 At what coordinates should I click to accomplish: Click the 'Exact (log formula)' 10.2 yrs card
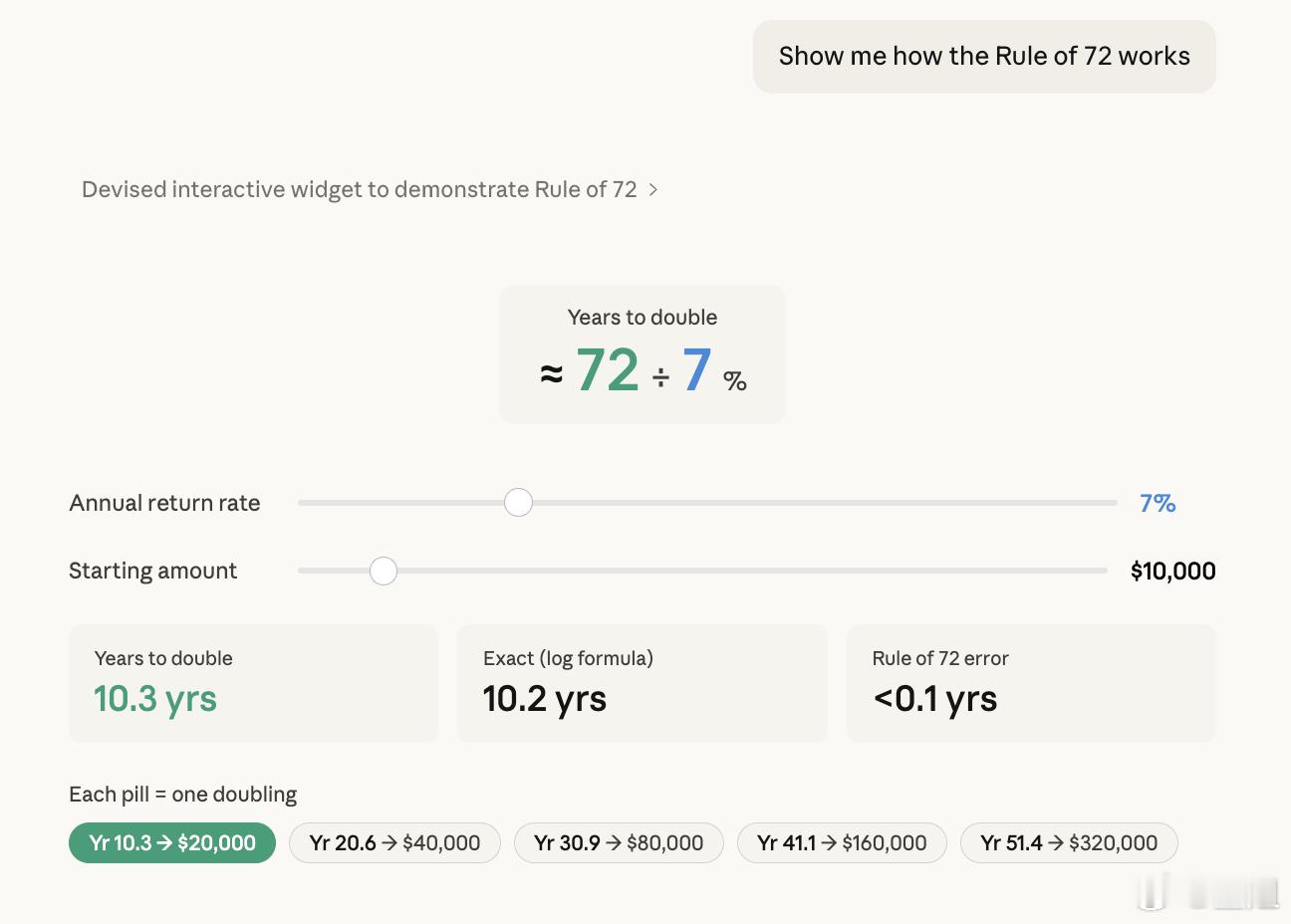642,683
